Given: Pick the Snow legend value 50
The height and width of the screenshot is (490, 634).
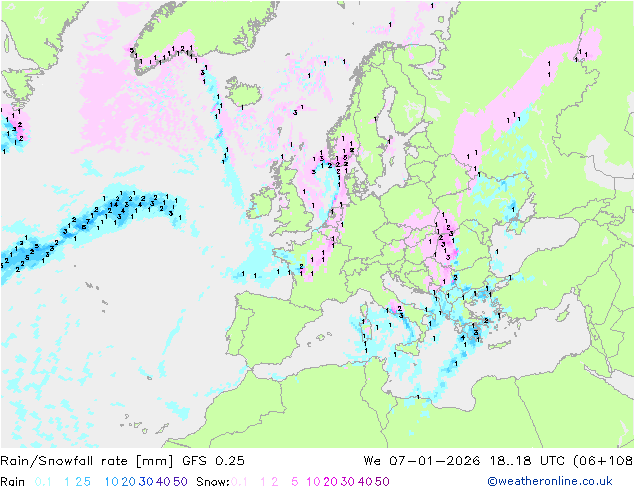Looking at the screenshot, I should pos(382,482).
